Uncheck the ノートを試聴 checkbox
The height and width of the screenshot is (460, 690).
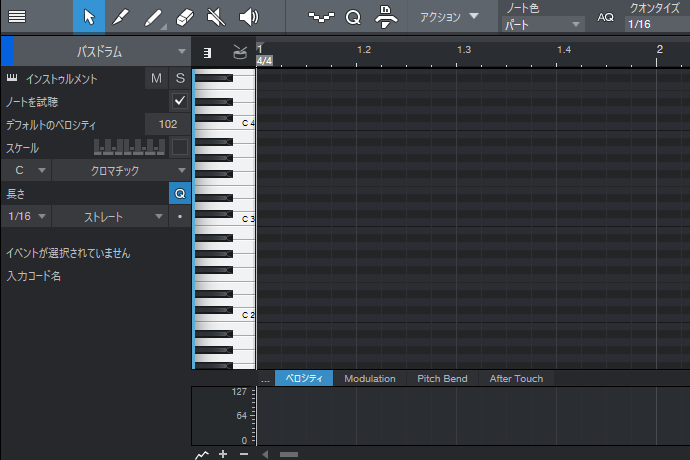180,101
